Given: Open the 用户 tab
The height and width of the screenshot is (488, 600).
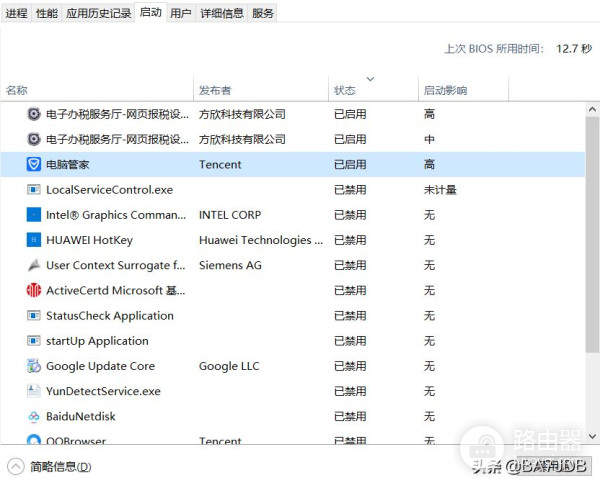Looking at the screenshot, I should click(x=181, y=13).
